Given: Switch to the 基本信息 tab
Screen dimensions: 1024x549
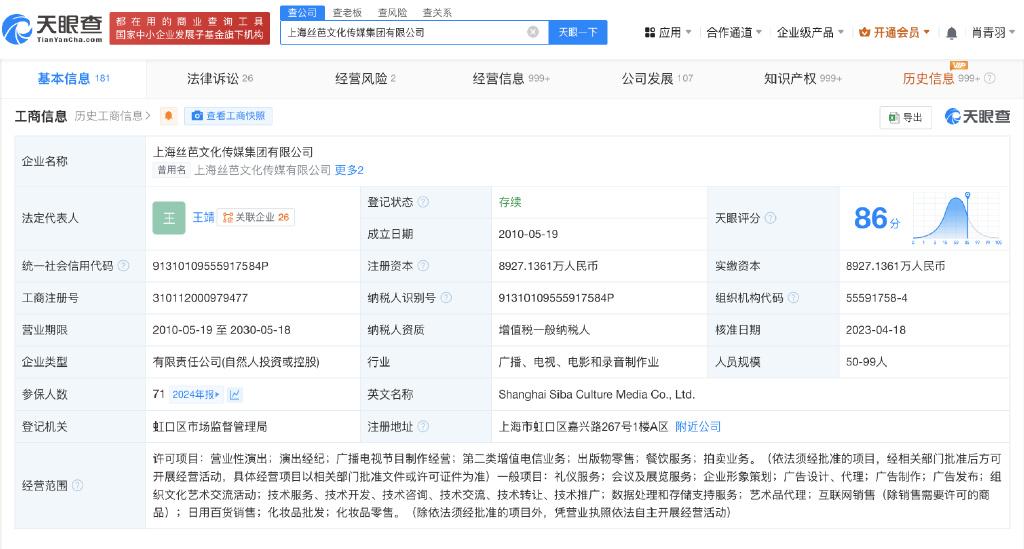Looking at the screenshot, I should click(x=73, y=78).
